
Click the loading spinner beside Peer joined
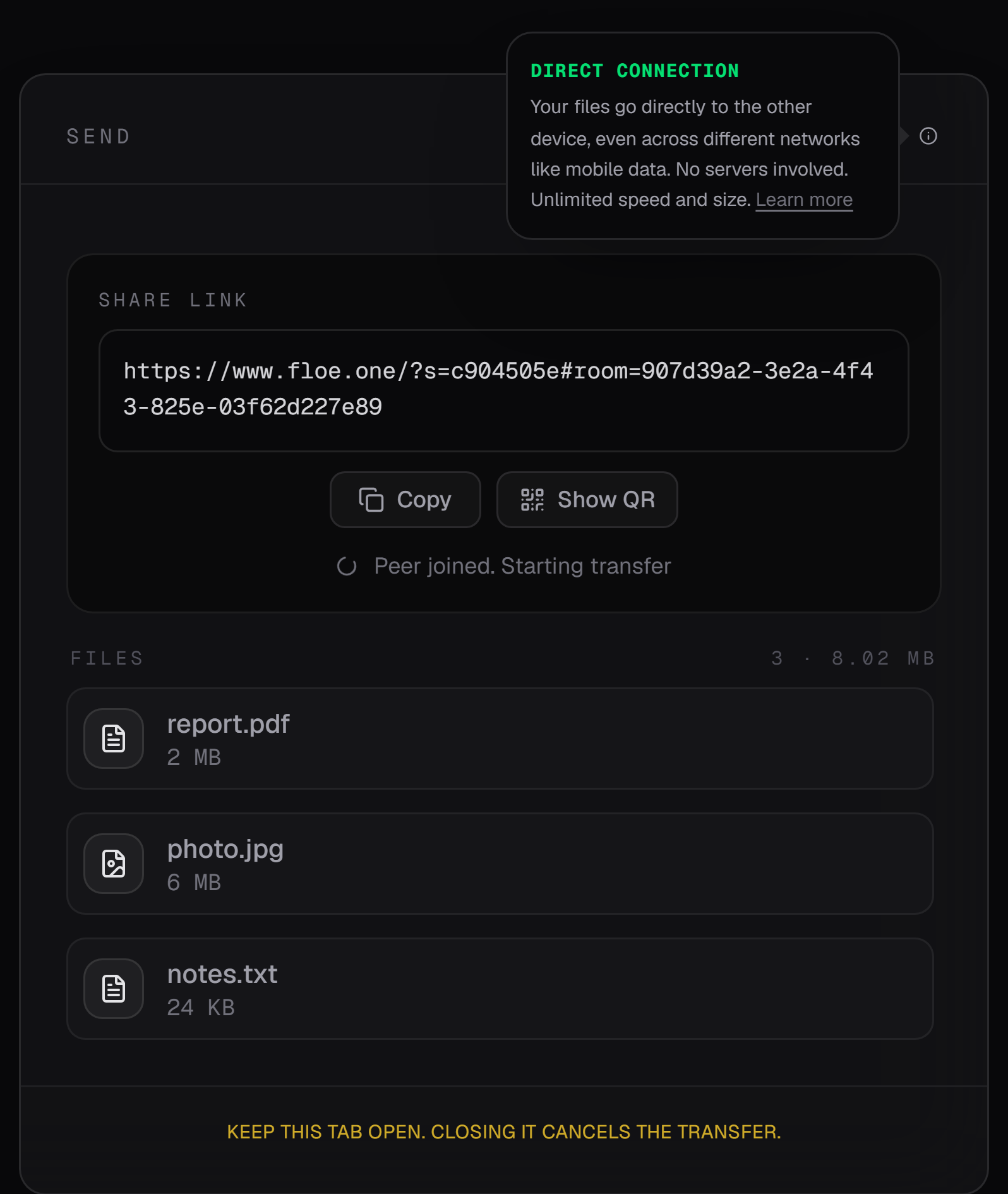pyautogui.click(x=347, y=566)
